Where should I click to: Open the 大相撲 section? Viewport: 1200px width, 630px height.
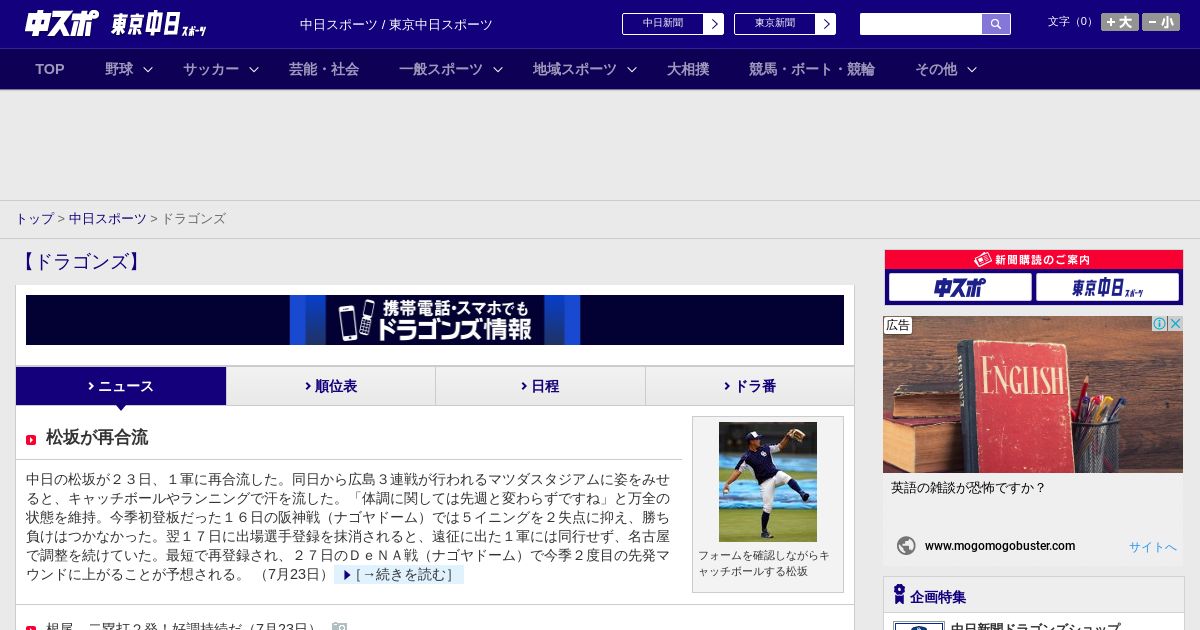[688, 69]
